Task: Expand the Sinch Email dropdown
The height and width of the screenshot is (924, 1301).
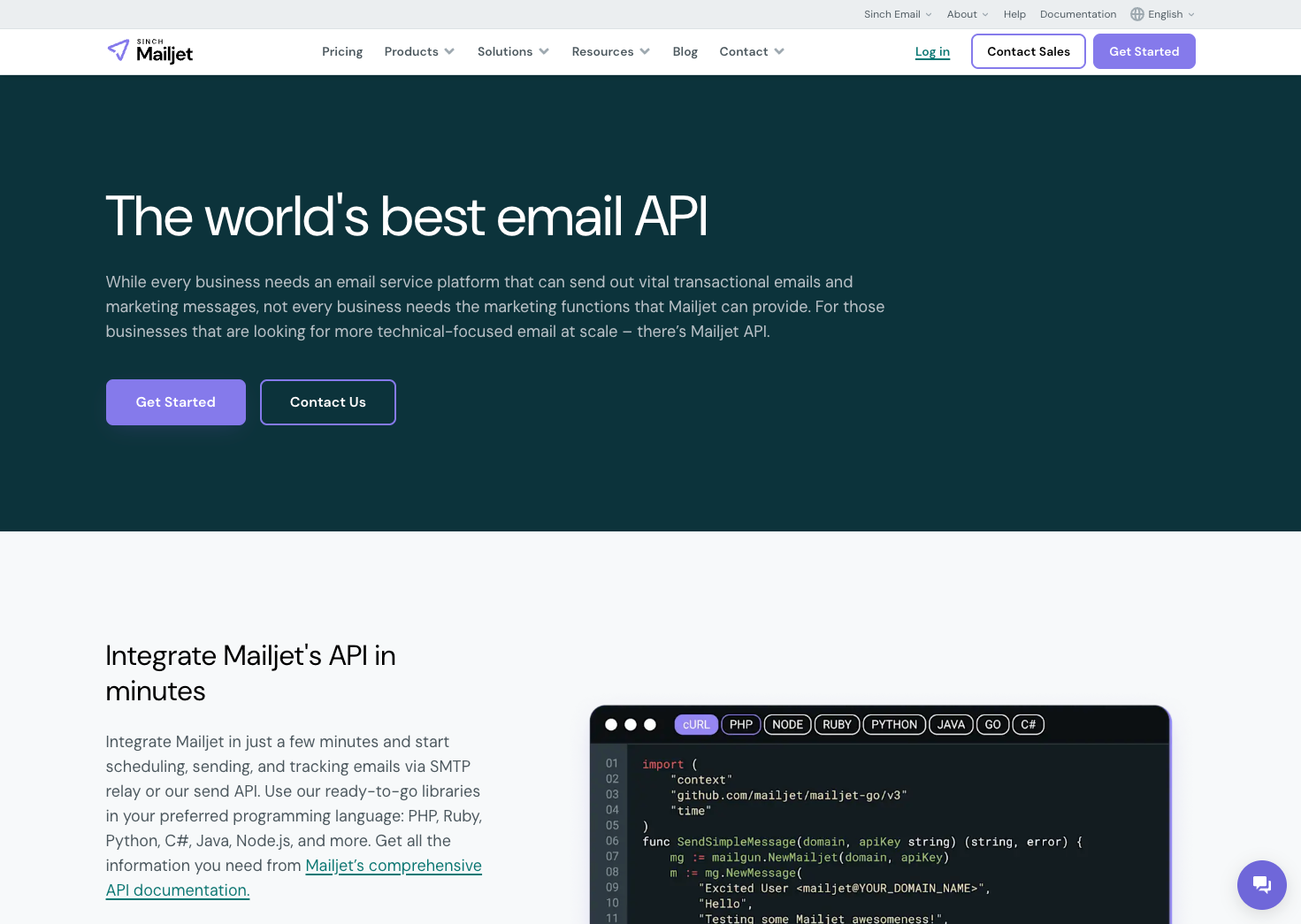Action: [x=897, y=14]
